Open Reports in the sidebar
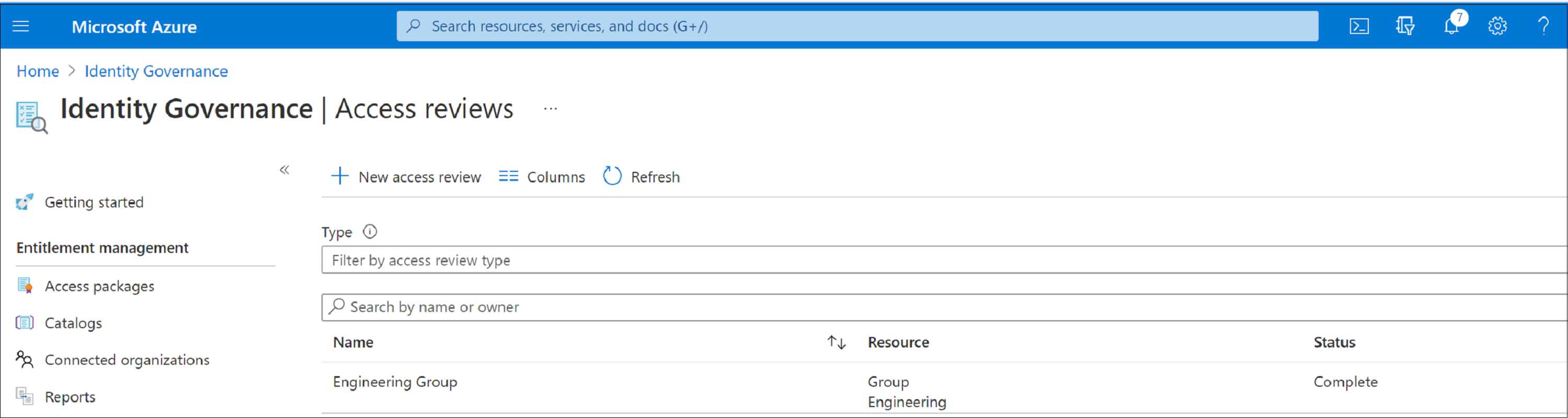This screenshot has height=418, width=1568. point(70,397)
